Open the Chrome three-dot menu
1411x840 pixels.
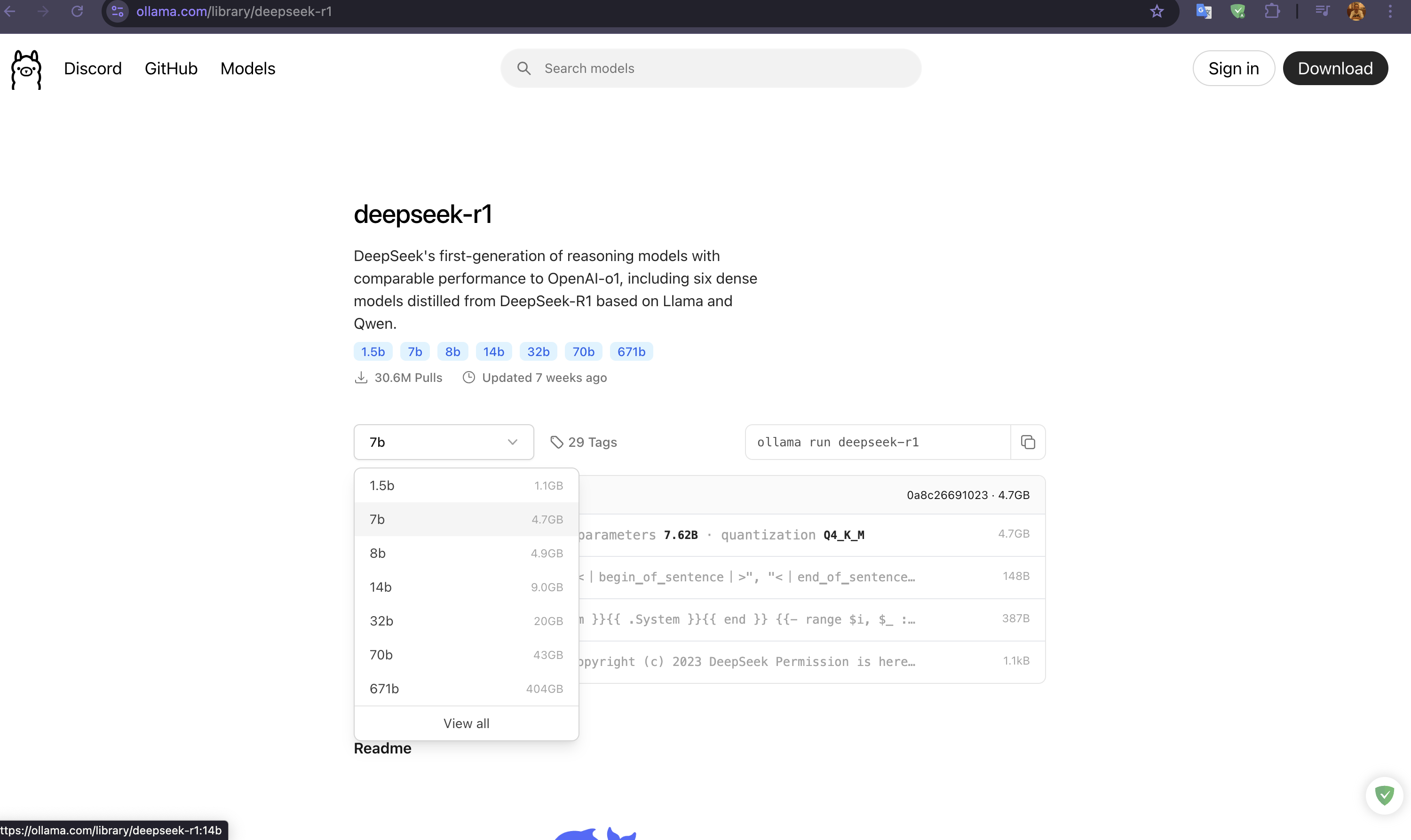pos(1389,11)
